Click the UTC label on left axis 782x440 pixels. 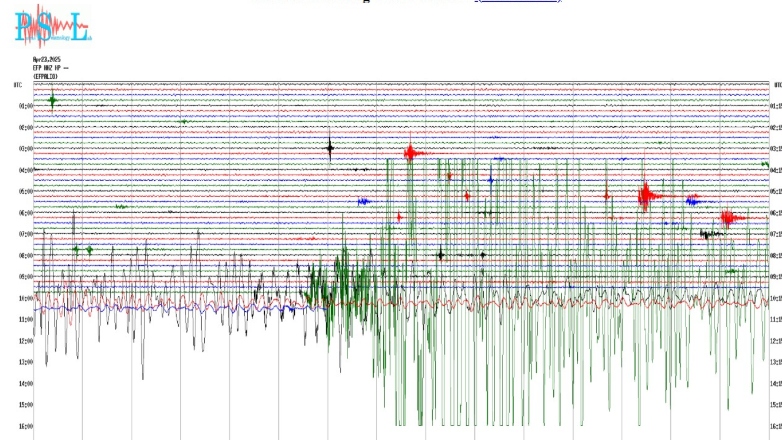point(18,86)
